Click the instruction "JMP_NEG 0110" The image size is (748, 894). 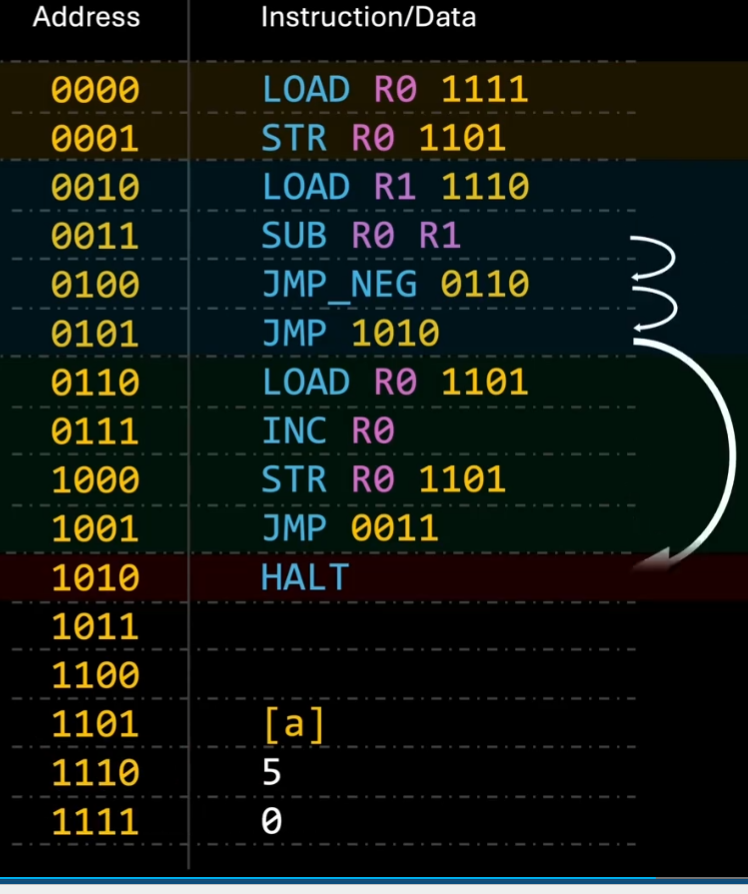[x=395, y=285]
